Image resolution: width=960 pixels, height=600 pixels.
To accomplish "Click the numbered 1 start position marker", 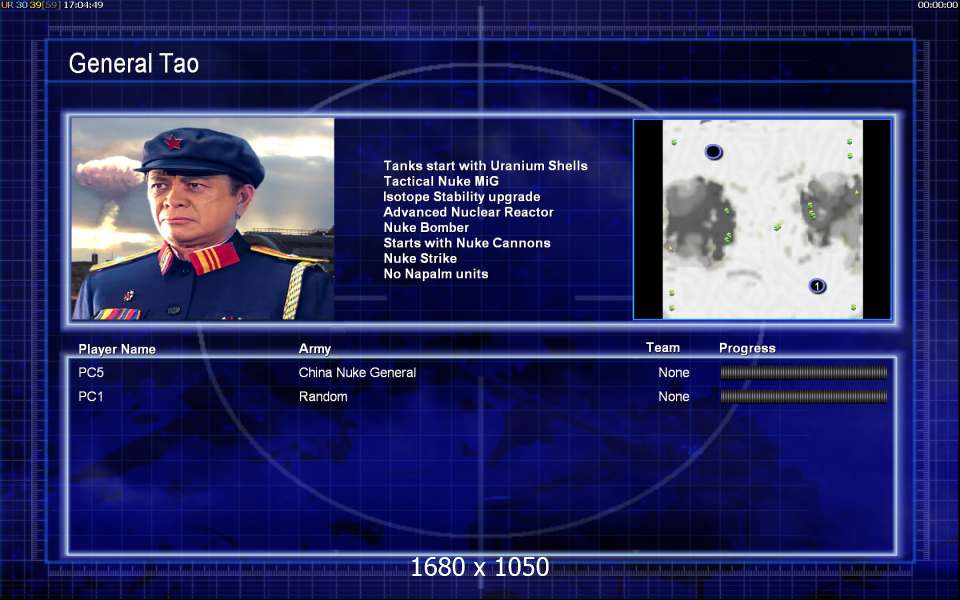I will point(817,286).
